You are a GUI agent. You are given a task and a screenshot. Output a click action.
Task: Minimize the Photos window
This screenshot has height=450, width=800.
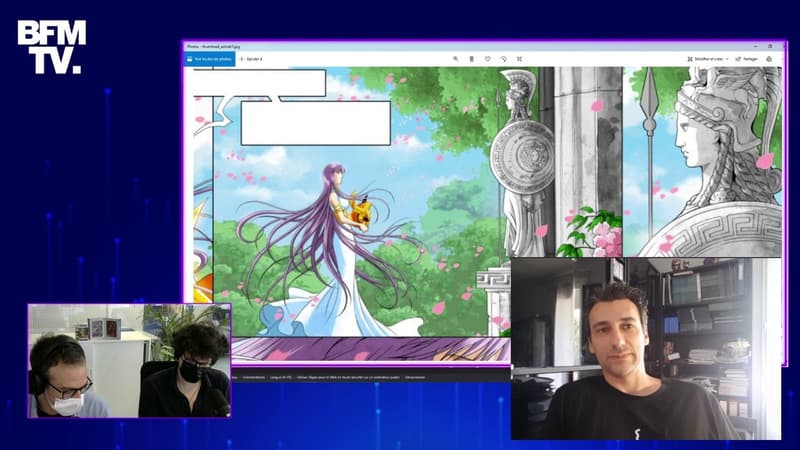point(756,46)
